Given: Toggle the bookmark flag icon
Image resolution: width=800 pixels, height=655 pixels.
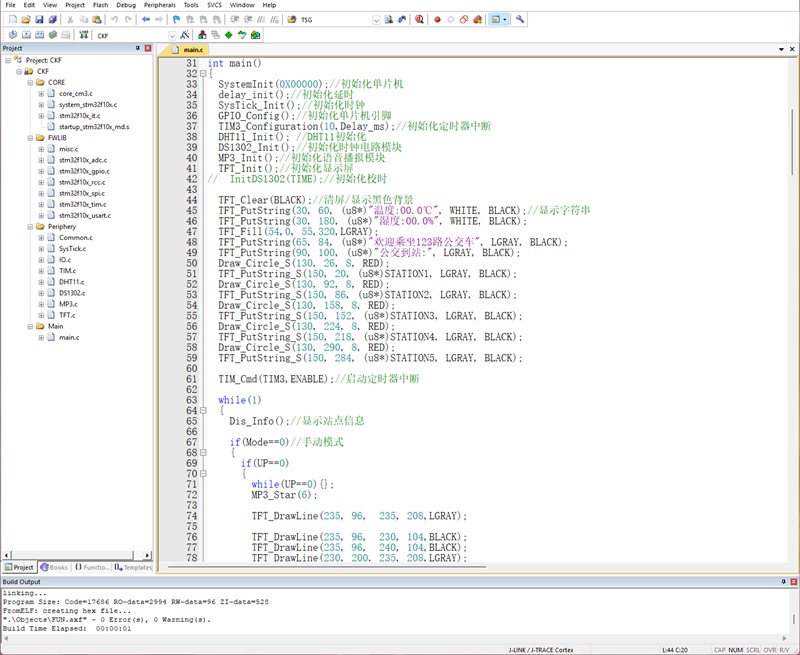Looking at the screenshot, I should [177, 19].
